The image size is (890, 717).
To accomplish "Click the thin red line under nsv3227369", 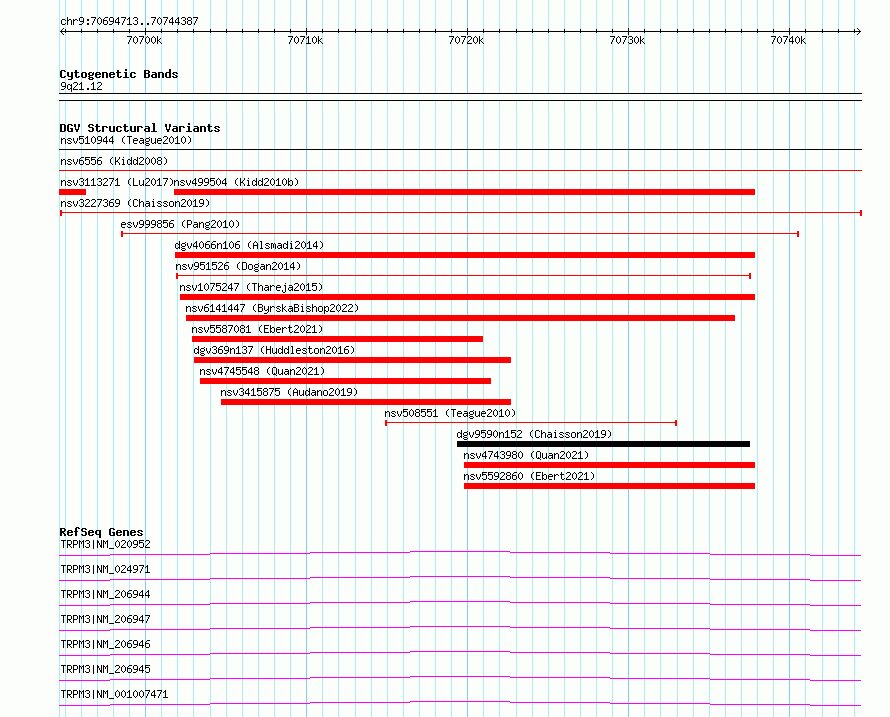I will pyautogui.click(x=461, y=213).
